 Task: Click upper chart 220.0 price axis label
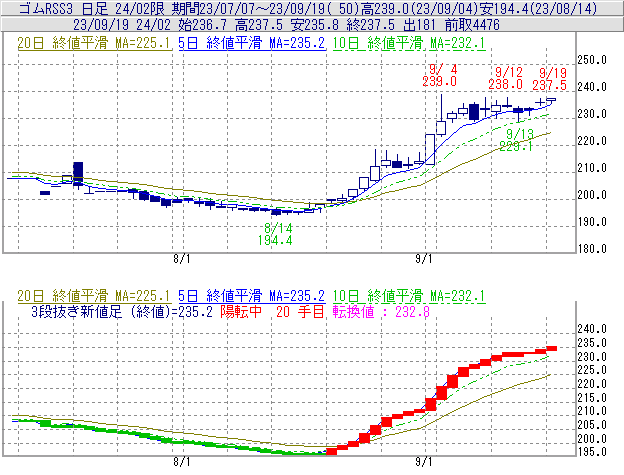pos(592,141)
